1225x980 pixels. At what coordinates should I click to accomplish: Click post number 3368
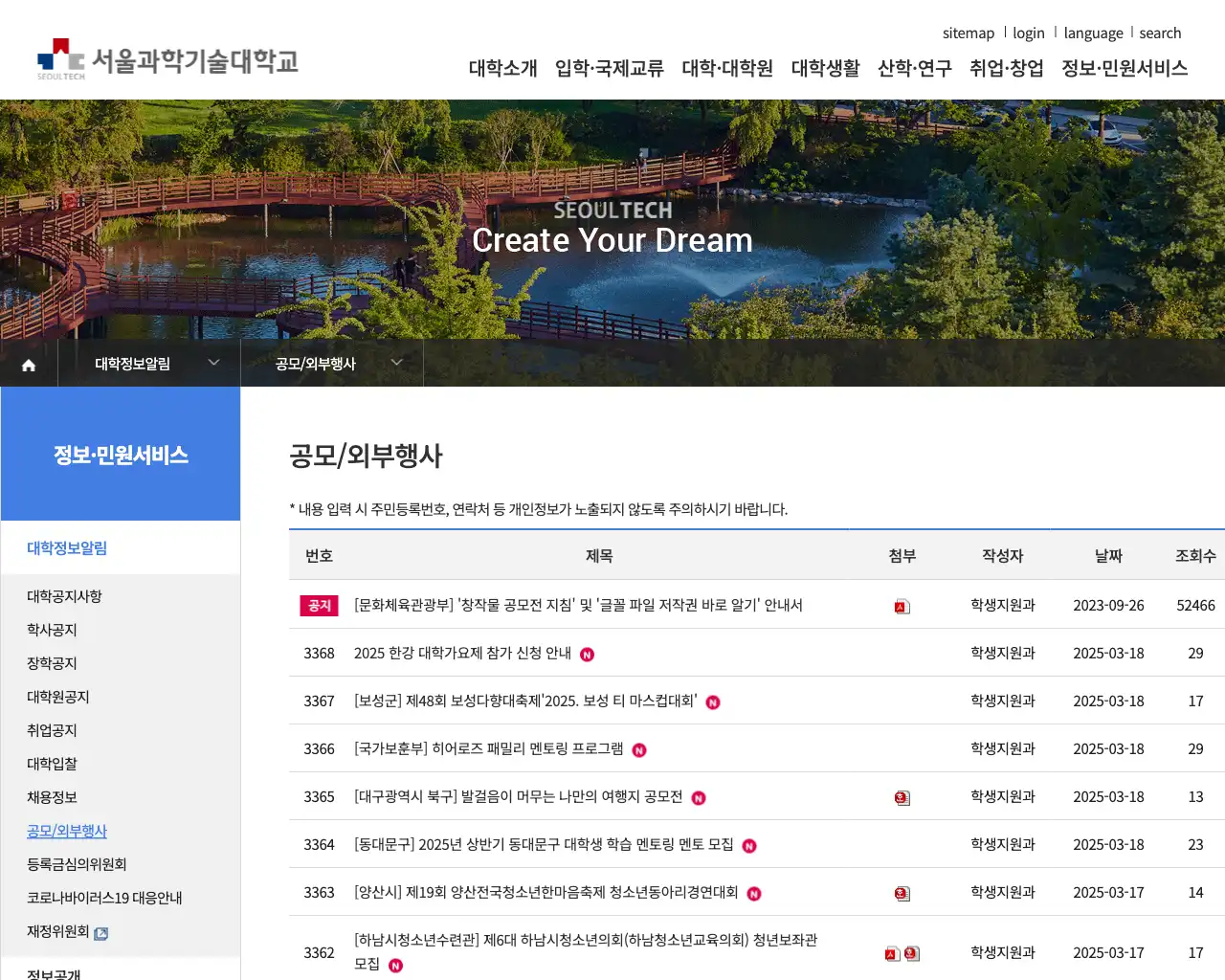click(x=319, y=653)
